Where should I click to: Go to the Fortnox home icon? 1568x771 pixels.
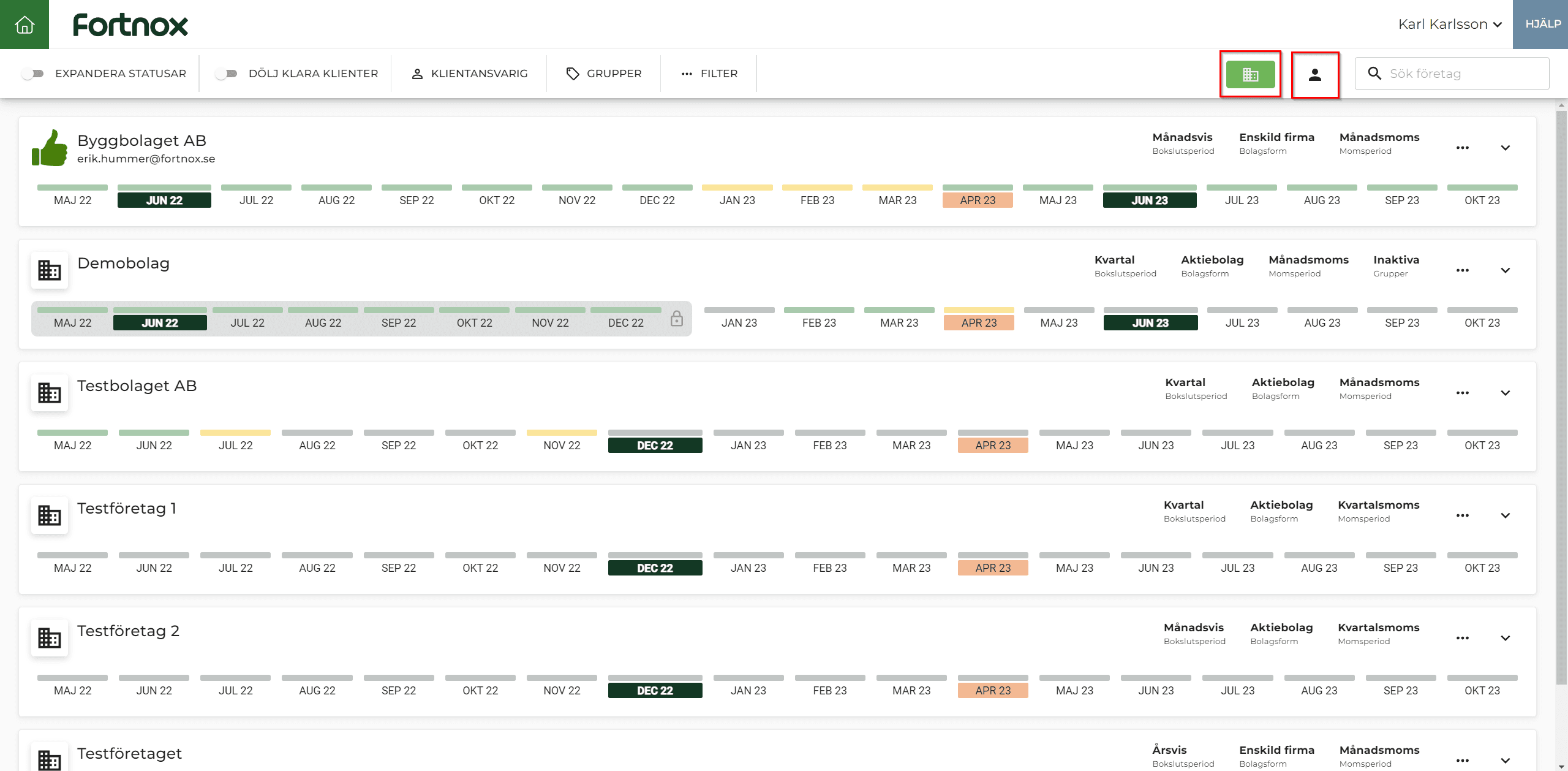[24, 25]
